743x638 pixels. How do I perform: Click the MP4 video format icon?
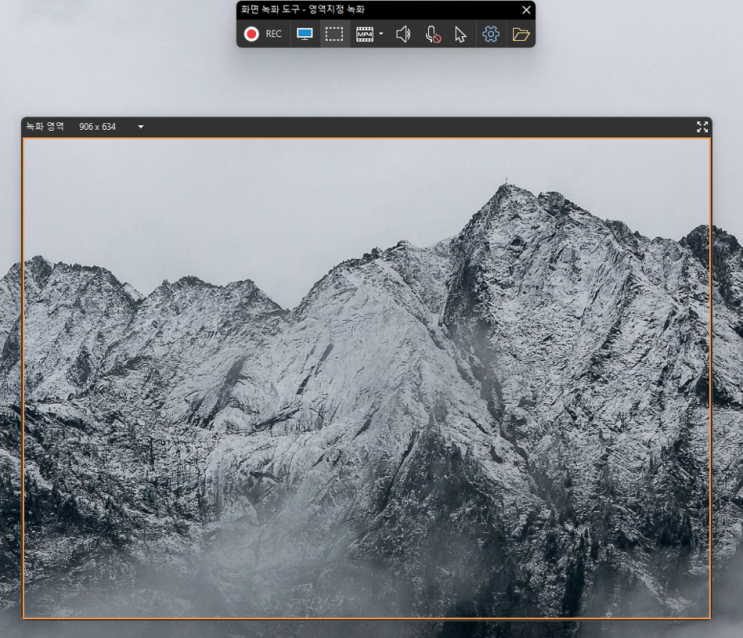[x=364, y=34]
